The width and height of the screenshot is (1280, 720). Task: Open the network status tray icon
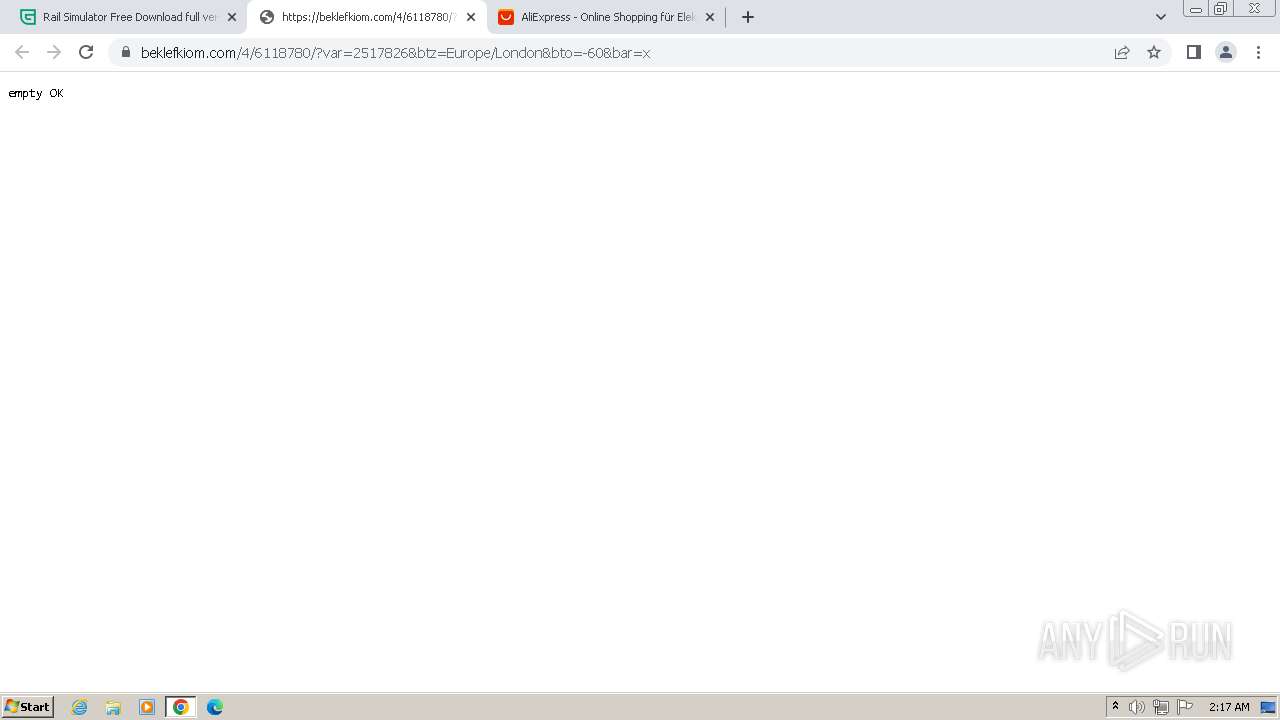coord(1161,707)
